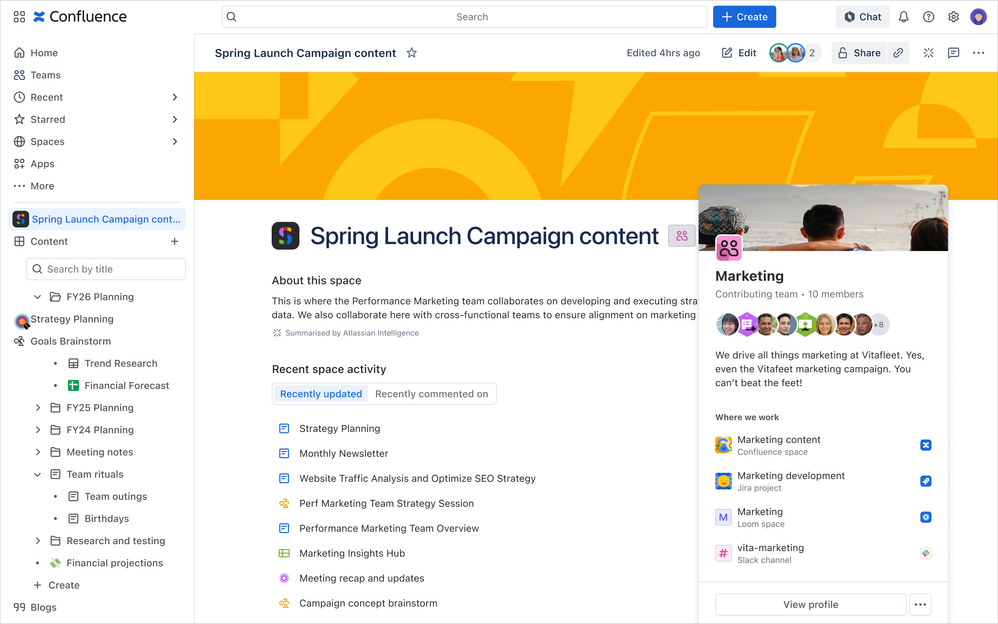Click the team icon beside the page title
The height and width of the screenshot is (624, 998).
[x=682, y=236]
